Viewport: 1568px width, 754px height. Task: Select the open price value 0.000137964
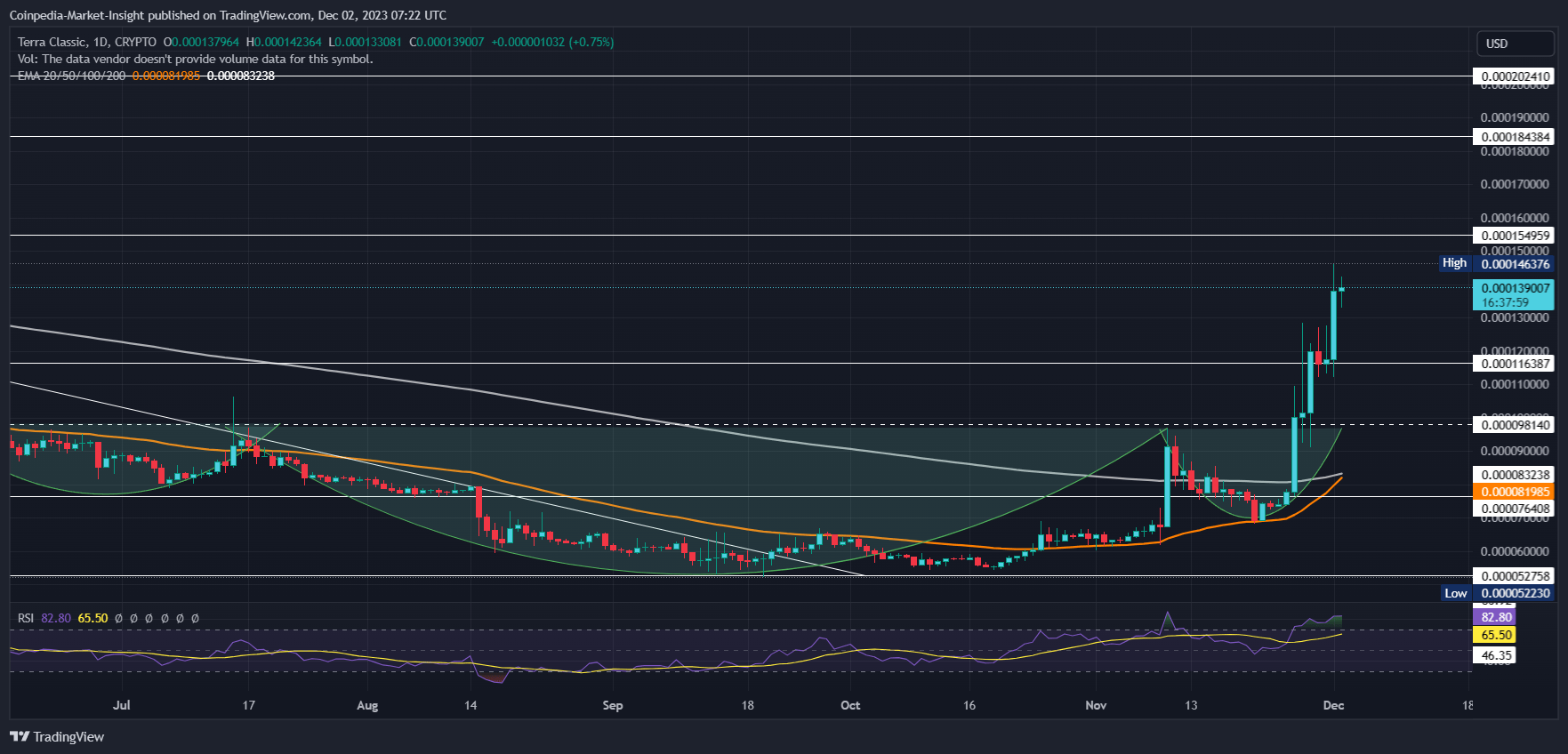tap(205, 42)
